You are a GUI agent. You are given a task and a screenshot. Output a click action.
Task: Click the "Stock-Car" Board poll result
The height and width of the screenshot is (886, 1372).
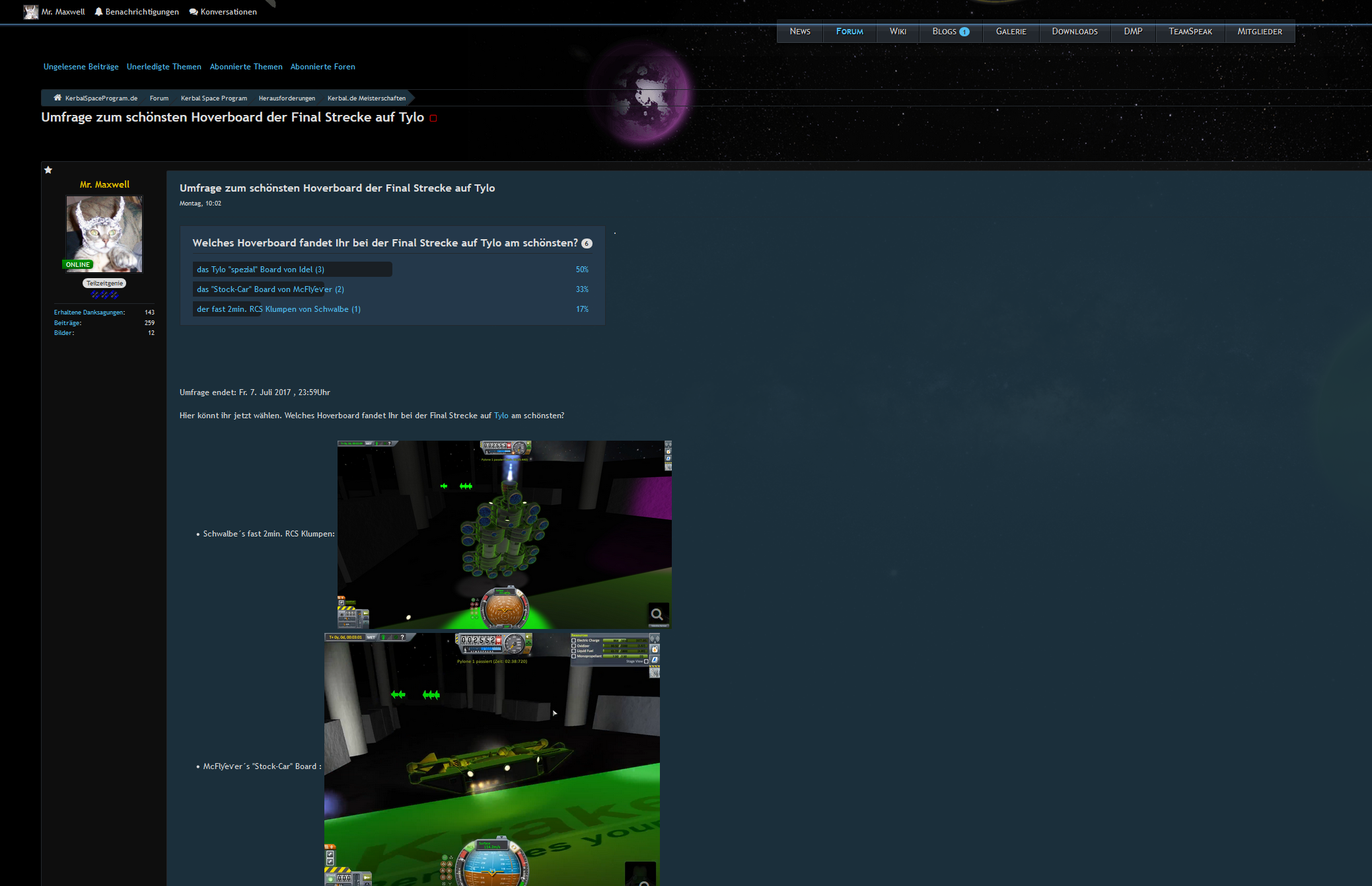(x=270, y=289)
